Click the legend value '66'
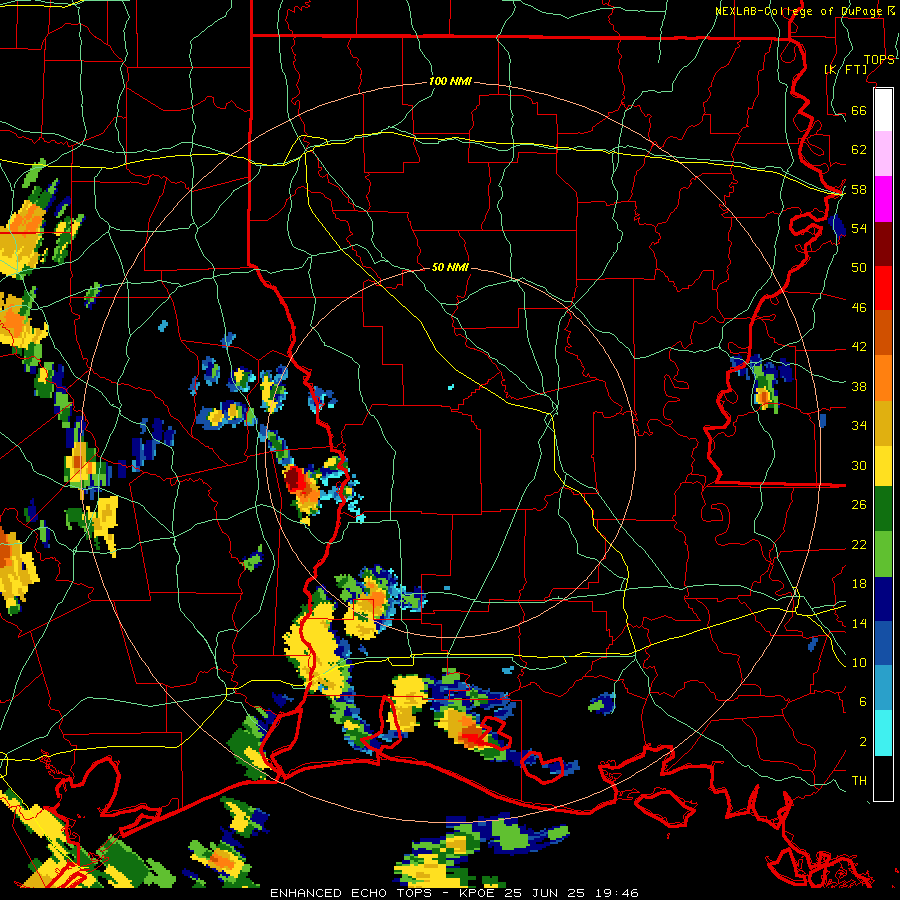Screen dimensions: 900x900 tap(859, 110)
